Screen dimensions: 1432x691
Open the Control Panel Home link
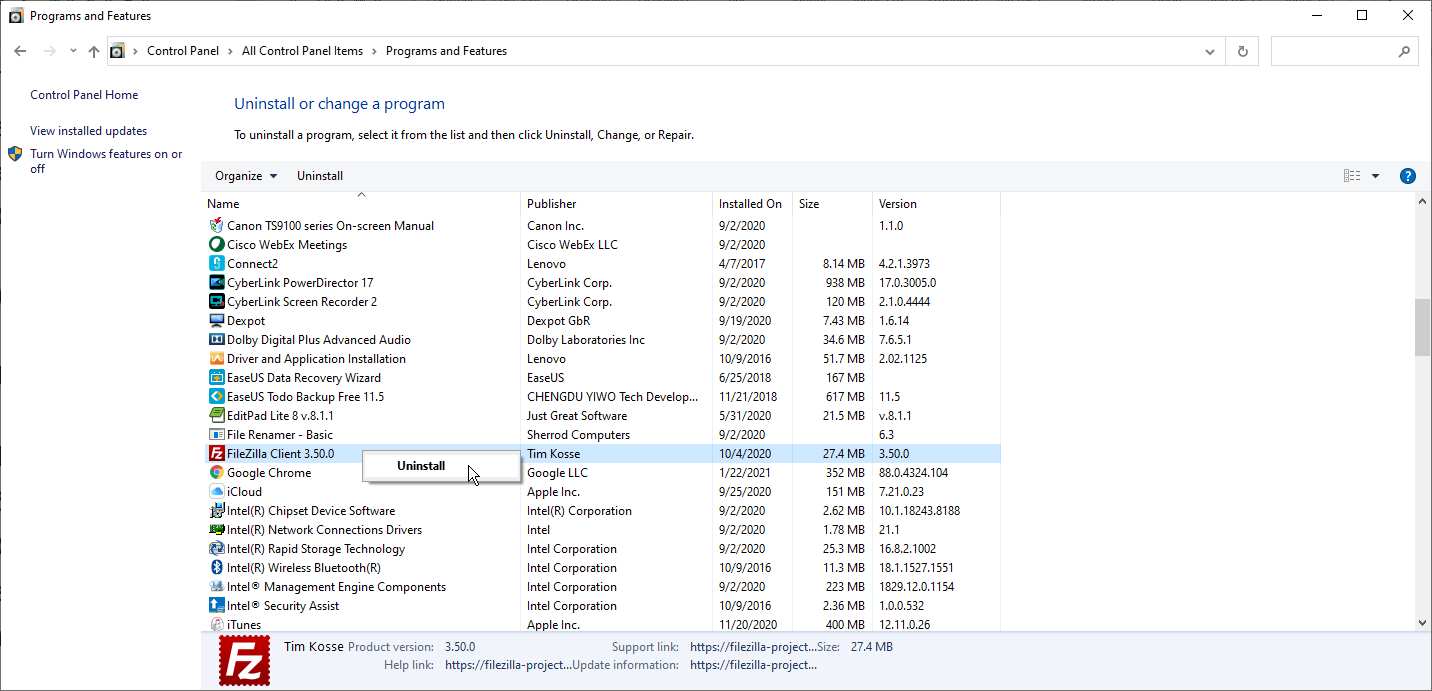point(84,95)
